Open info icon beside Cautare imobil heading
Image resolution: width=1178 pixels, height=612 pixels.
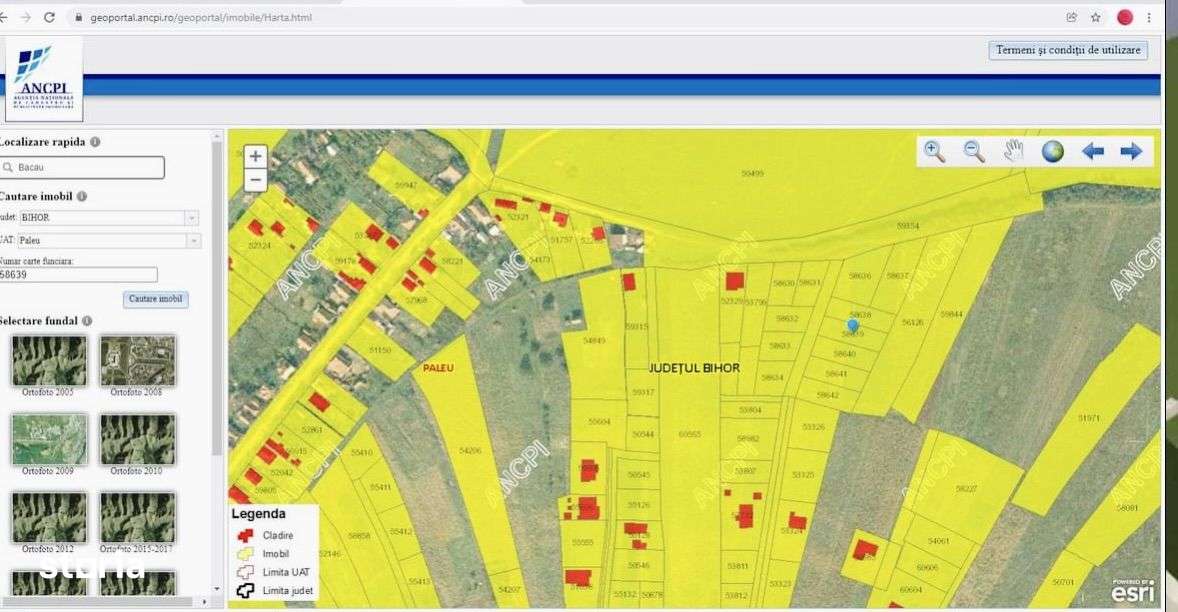(x=82, y=196)
